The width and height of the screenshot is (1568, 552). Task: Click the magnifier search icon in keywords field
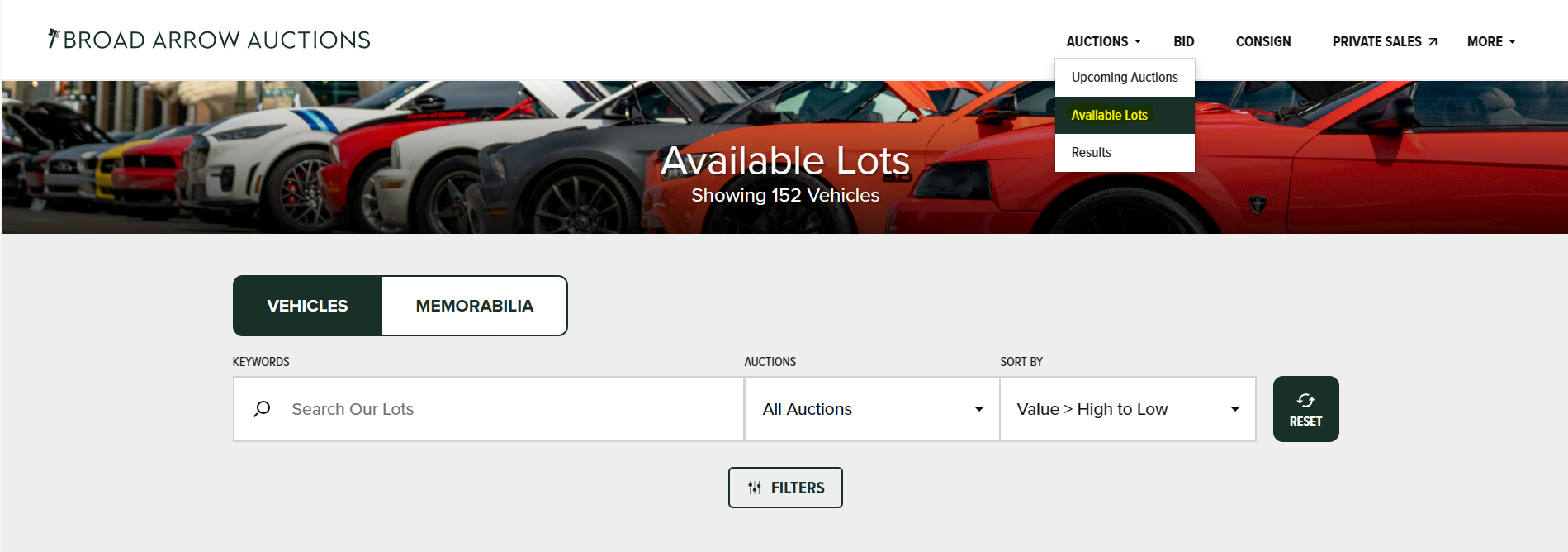click(x=262, y=409)
